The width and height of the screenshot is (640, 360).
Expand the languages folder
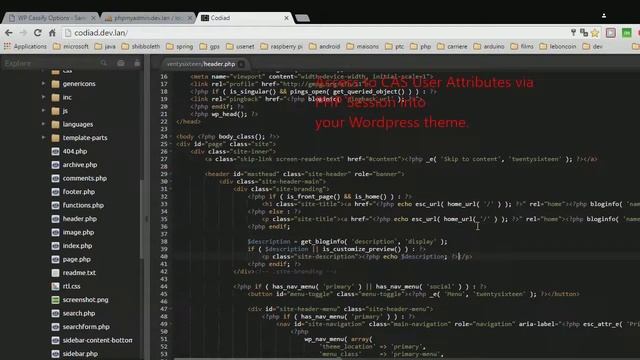click(43, 124)
